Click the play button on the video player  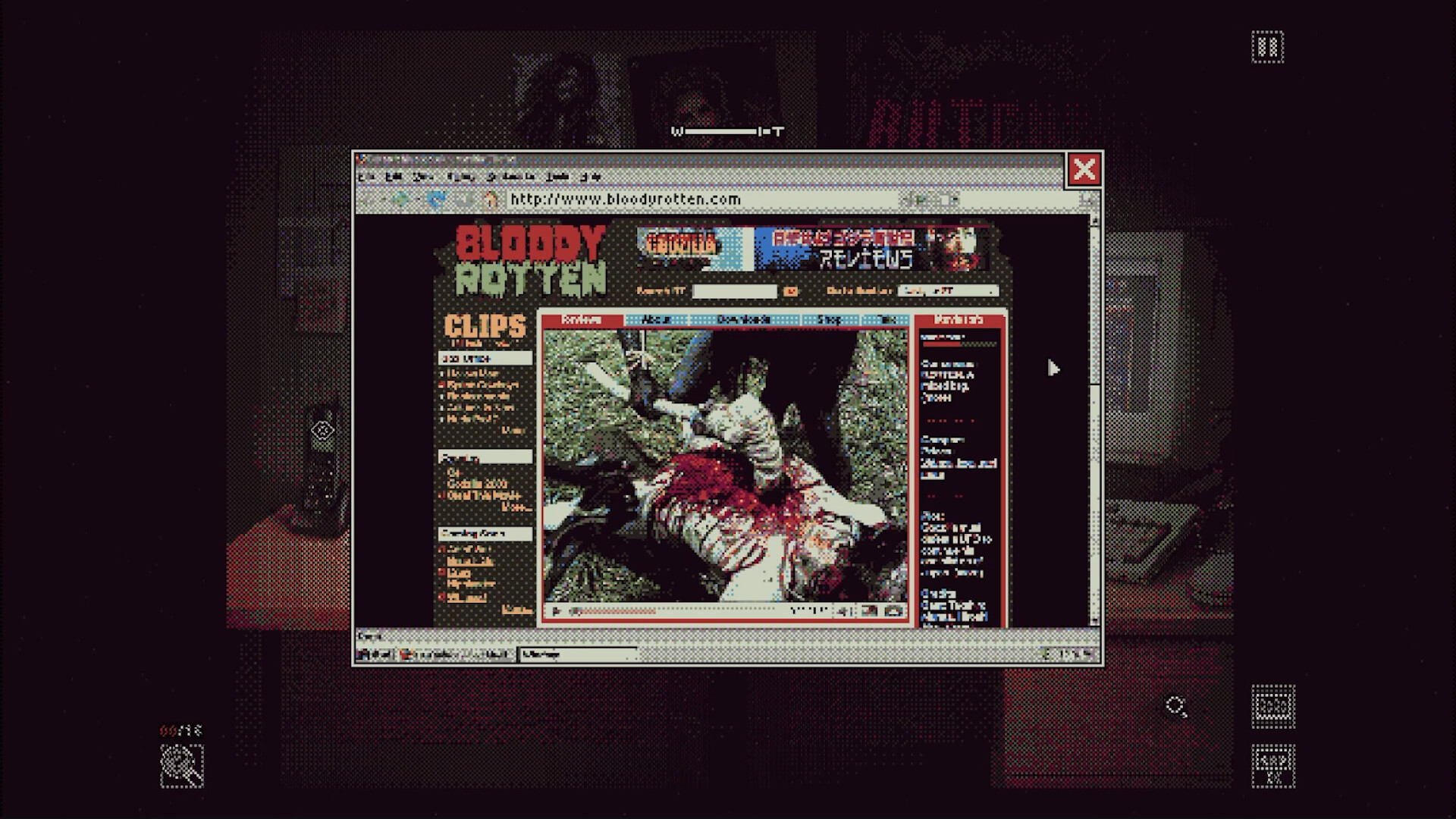(556, 611)
